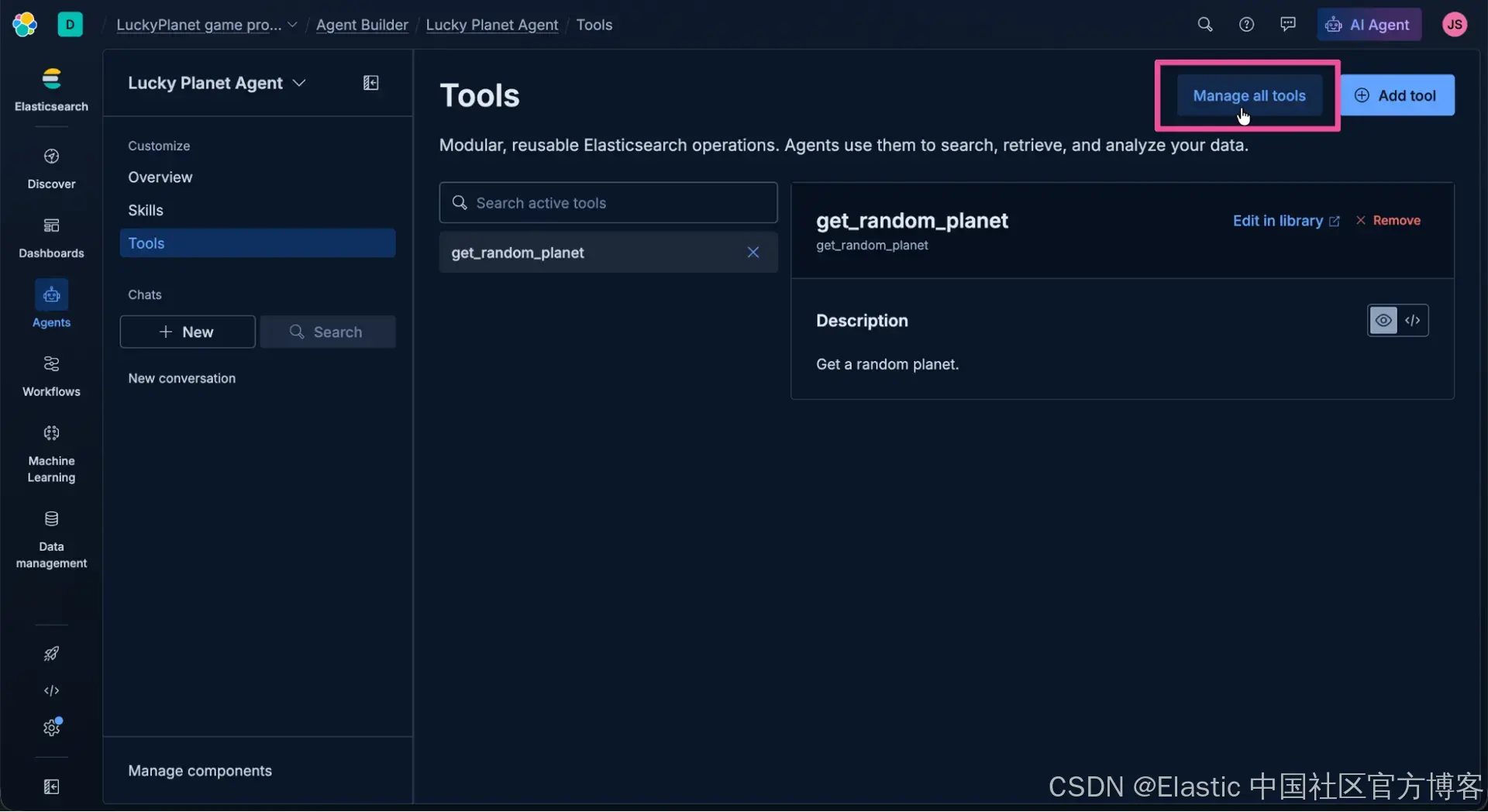Open the feedback chat icon

click(1288, 25)
